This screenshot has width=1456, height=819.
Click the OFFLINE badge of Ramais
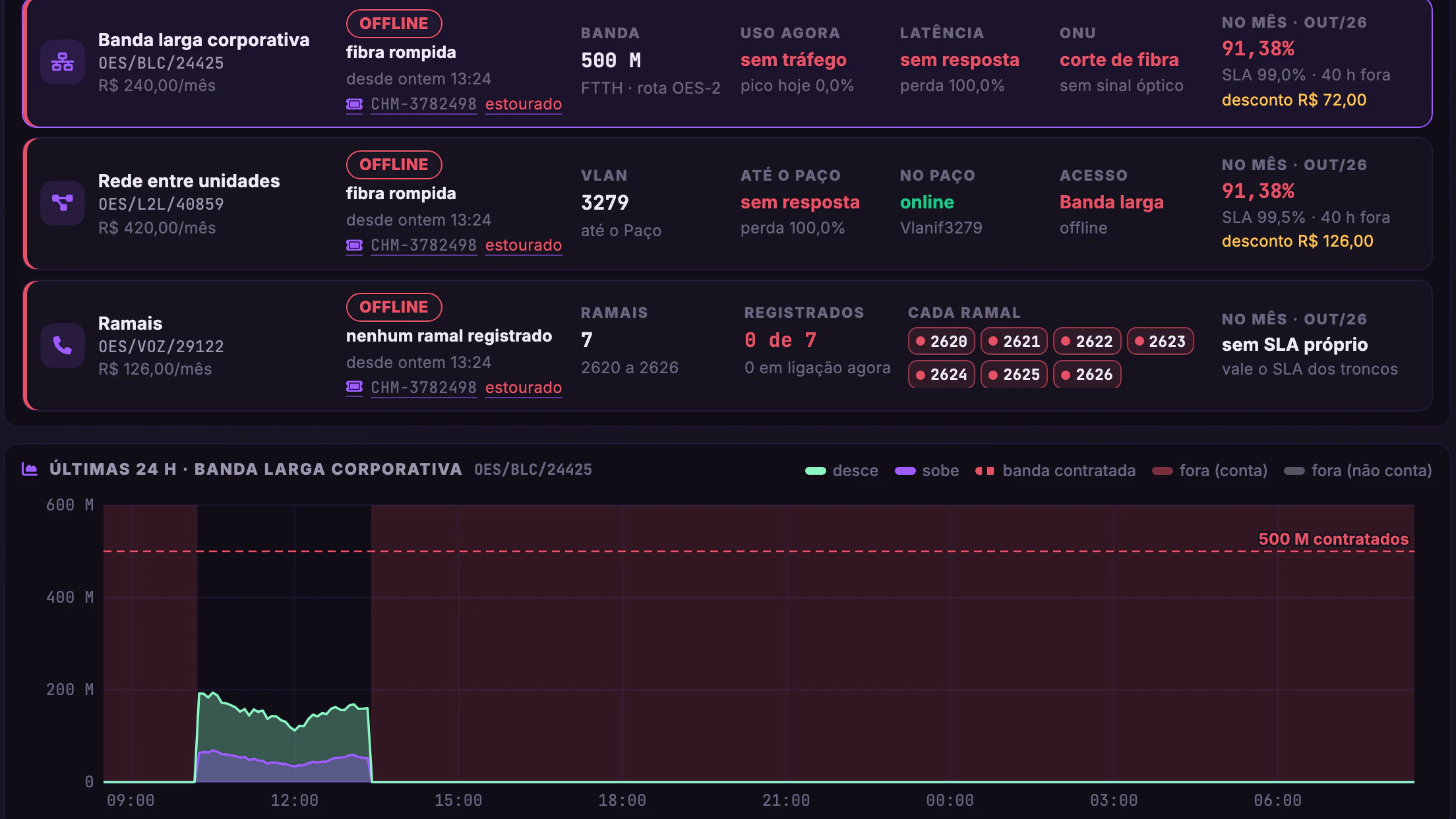click(x=394, y=307)
